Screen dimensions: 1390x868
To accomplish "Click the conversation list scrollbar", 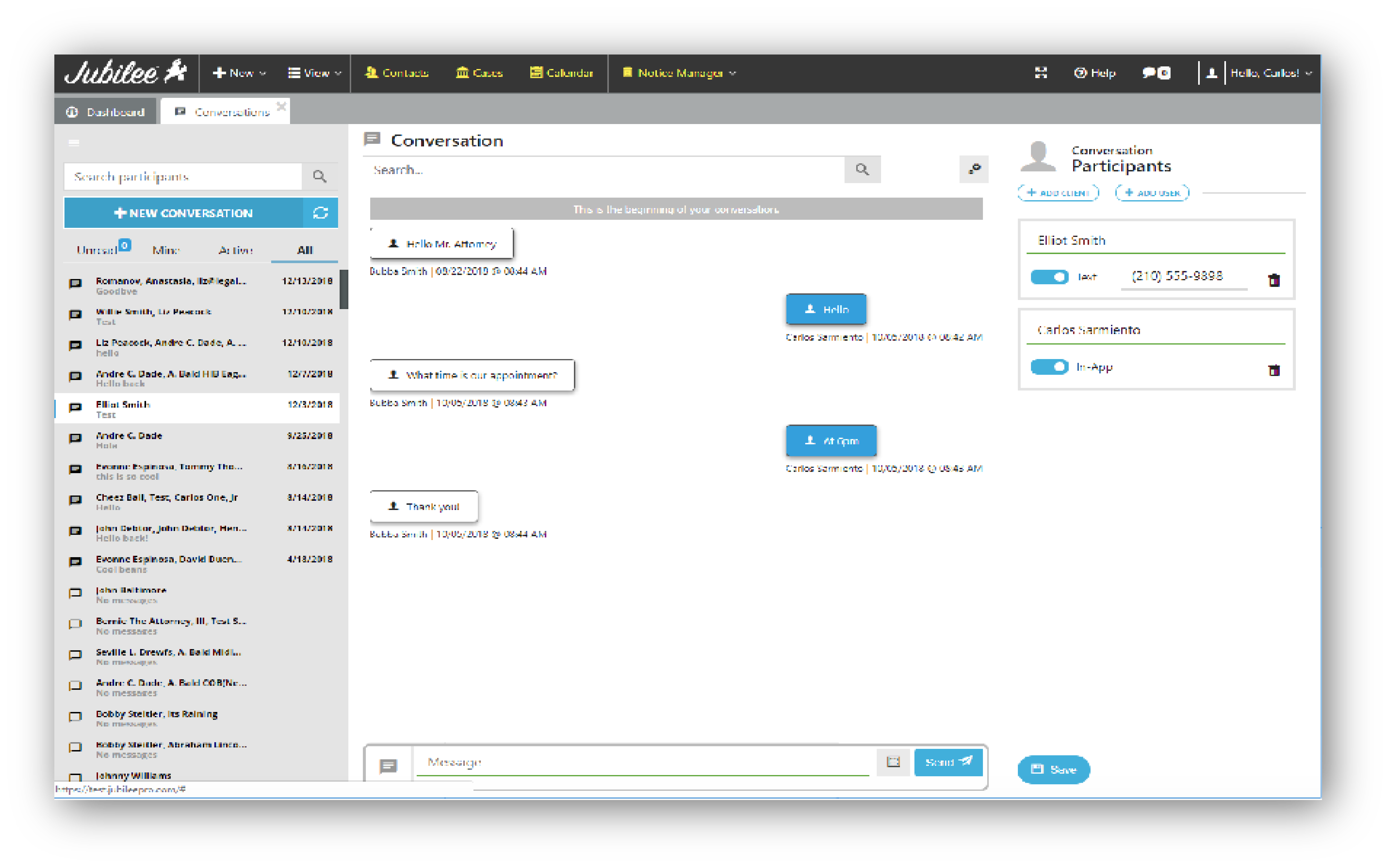I will click(x=344, y=289).
